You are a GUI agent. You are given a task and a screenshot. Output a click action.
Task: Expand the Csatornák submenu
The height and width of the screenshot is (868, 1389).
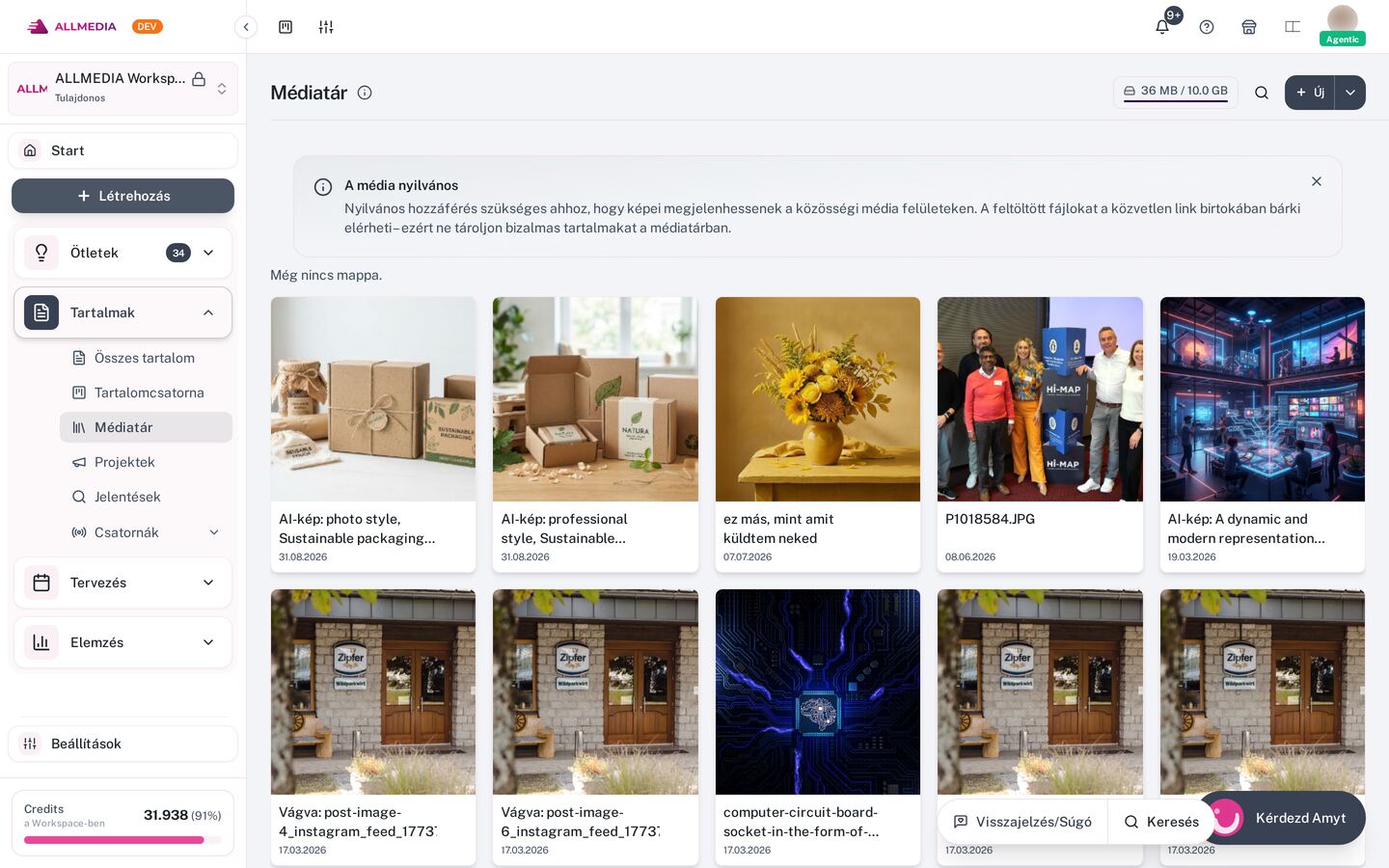pyautogui.click(x=214, y=532)
